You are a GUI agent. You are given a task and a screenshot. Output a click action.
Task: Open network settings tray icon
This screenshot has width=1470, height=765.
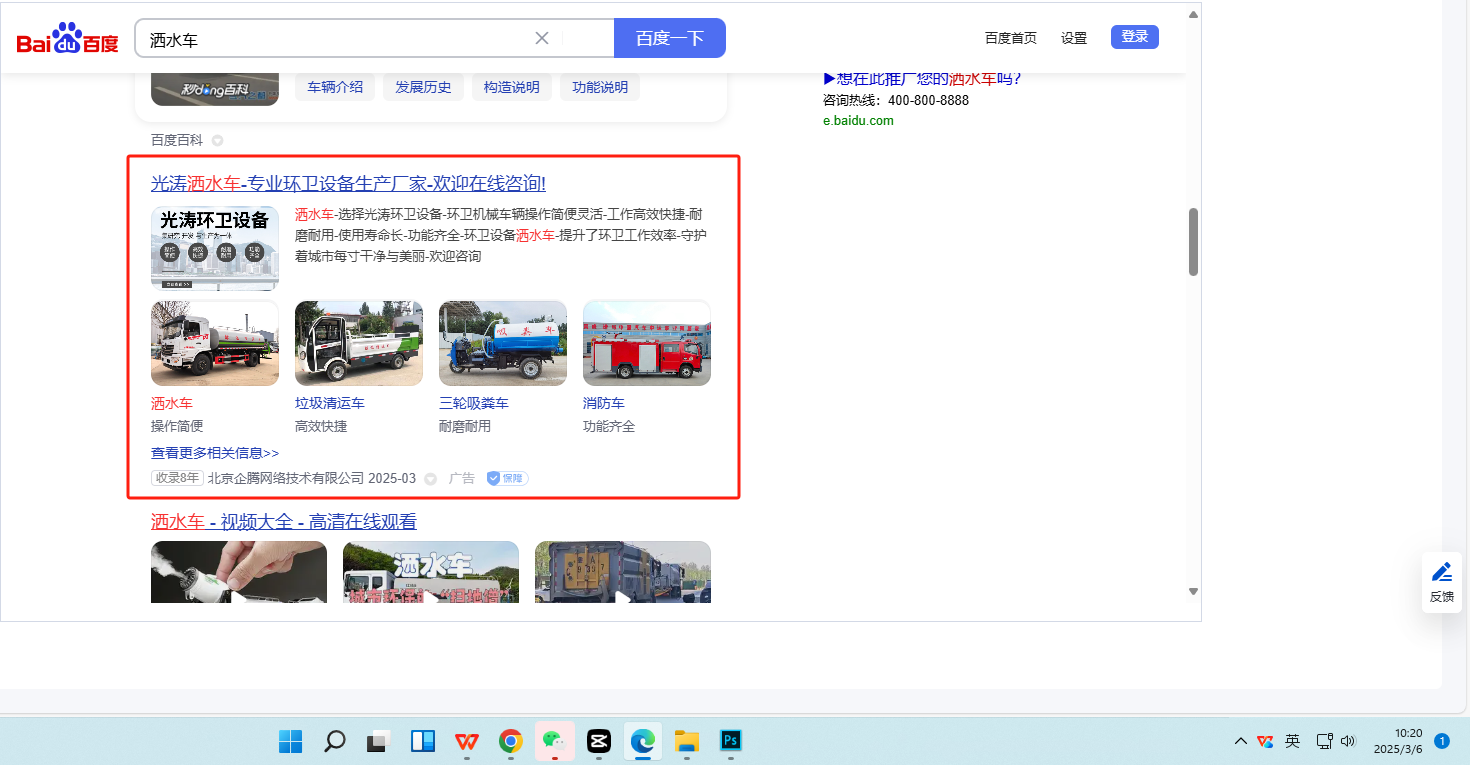click(1324, 741)
